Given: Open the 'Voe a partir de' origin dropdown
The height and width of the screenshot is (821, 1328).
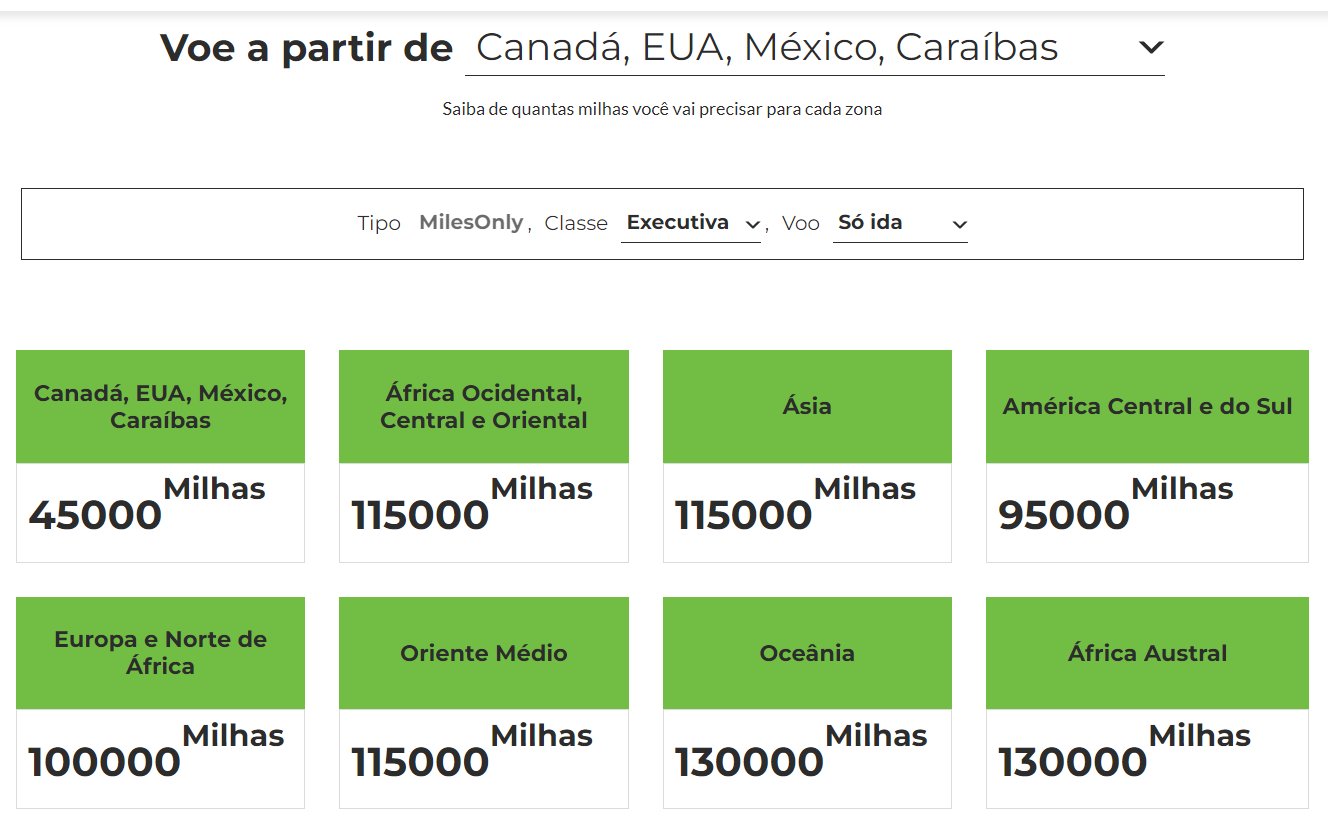Looking at the screenshot, I should coord(814,48).
